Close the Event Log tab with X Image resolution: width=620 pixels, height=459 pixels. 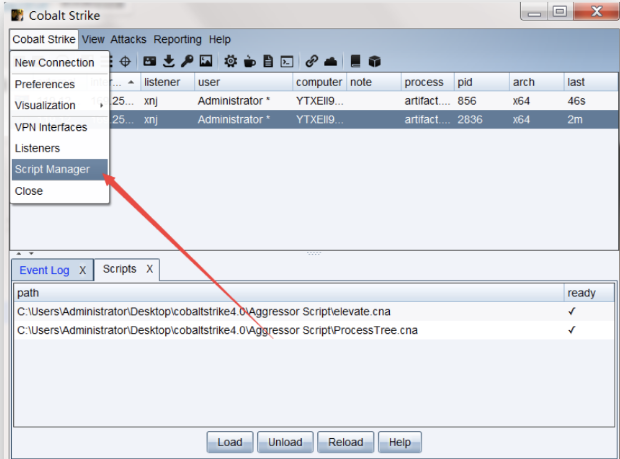pos(82,270)
